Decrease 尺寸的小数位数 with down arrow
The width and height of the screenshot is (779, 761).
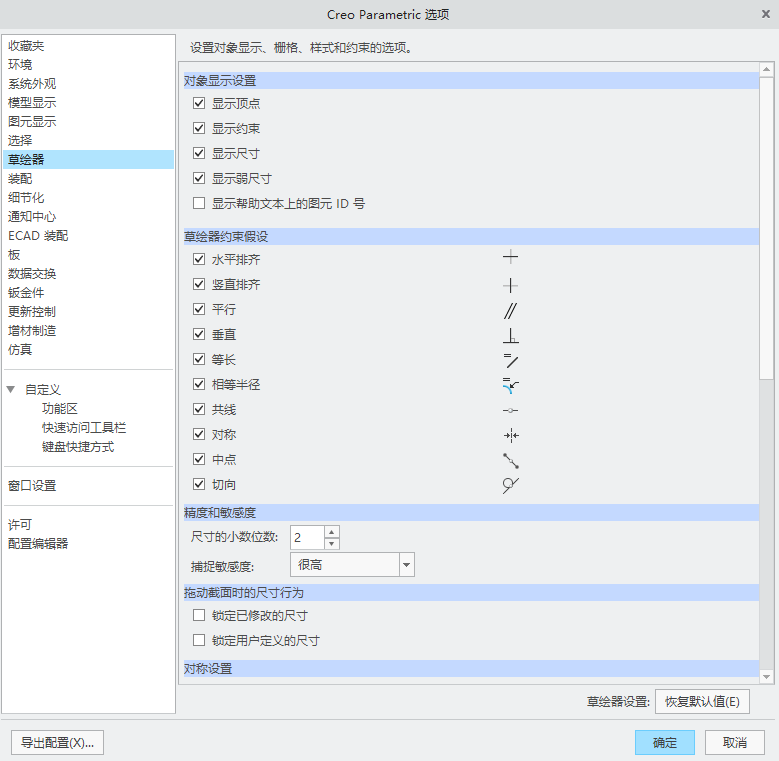coord(332,543)
